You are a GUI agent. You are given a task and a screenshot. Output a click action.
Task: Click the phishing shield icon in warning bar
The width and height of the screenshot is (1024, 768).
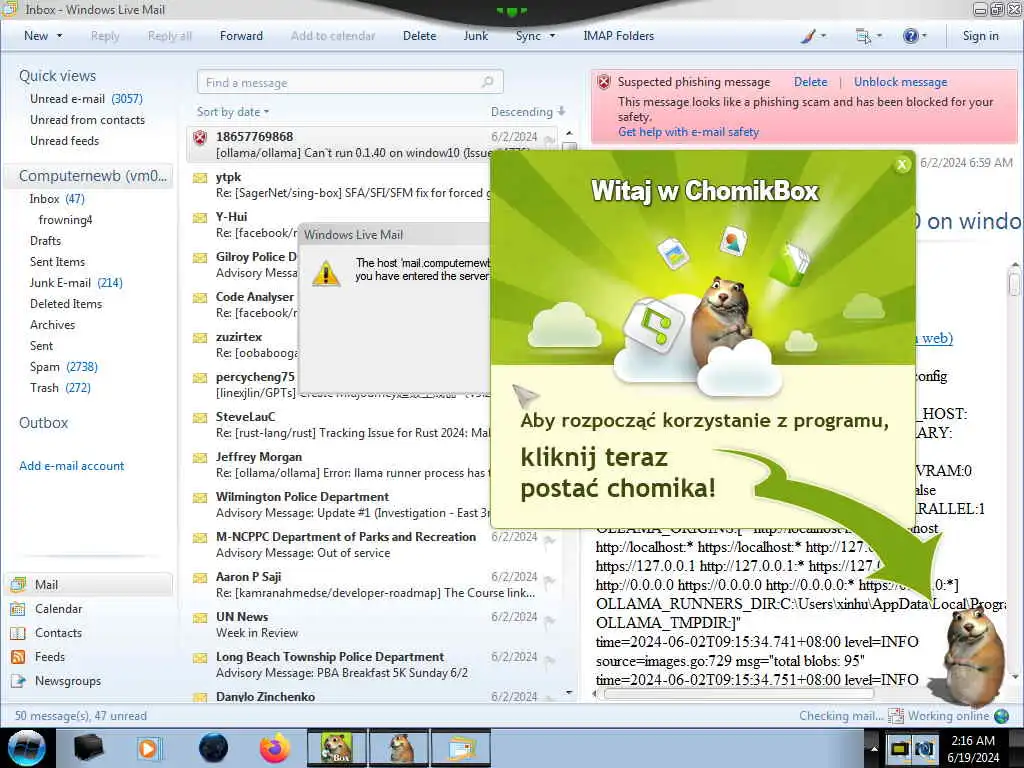(604, 82)
